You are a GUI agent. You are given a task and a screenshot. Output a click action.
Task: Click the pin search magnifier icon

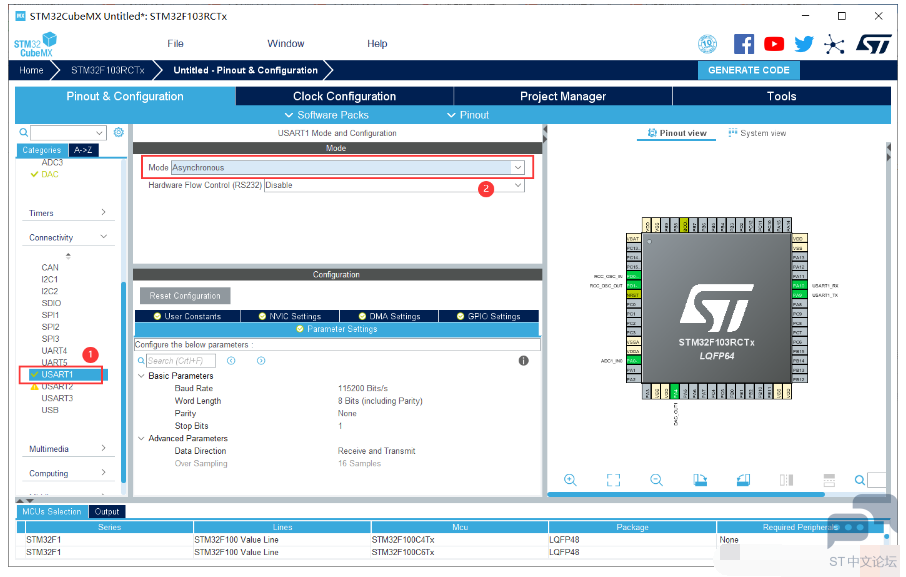click(x=860, y=480)
